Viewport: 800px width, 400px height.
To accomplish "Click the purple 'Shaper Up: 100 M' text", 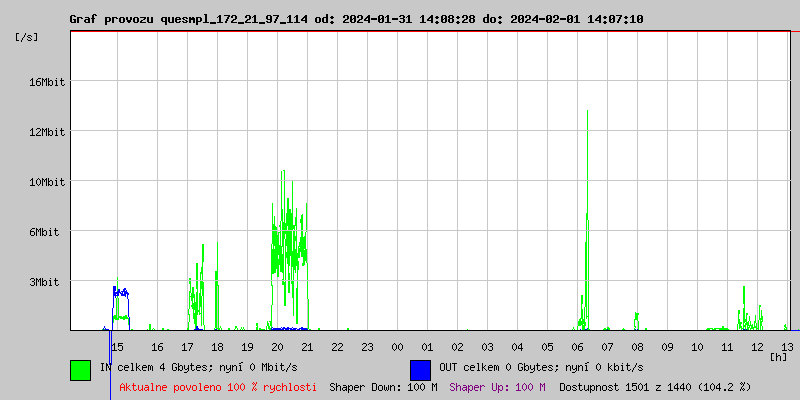I will [x=497, y=387].
